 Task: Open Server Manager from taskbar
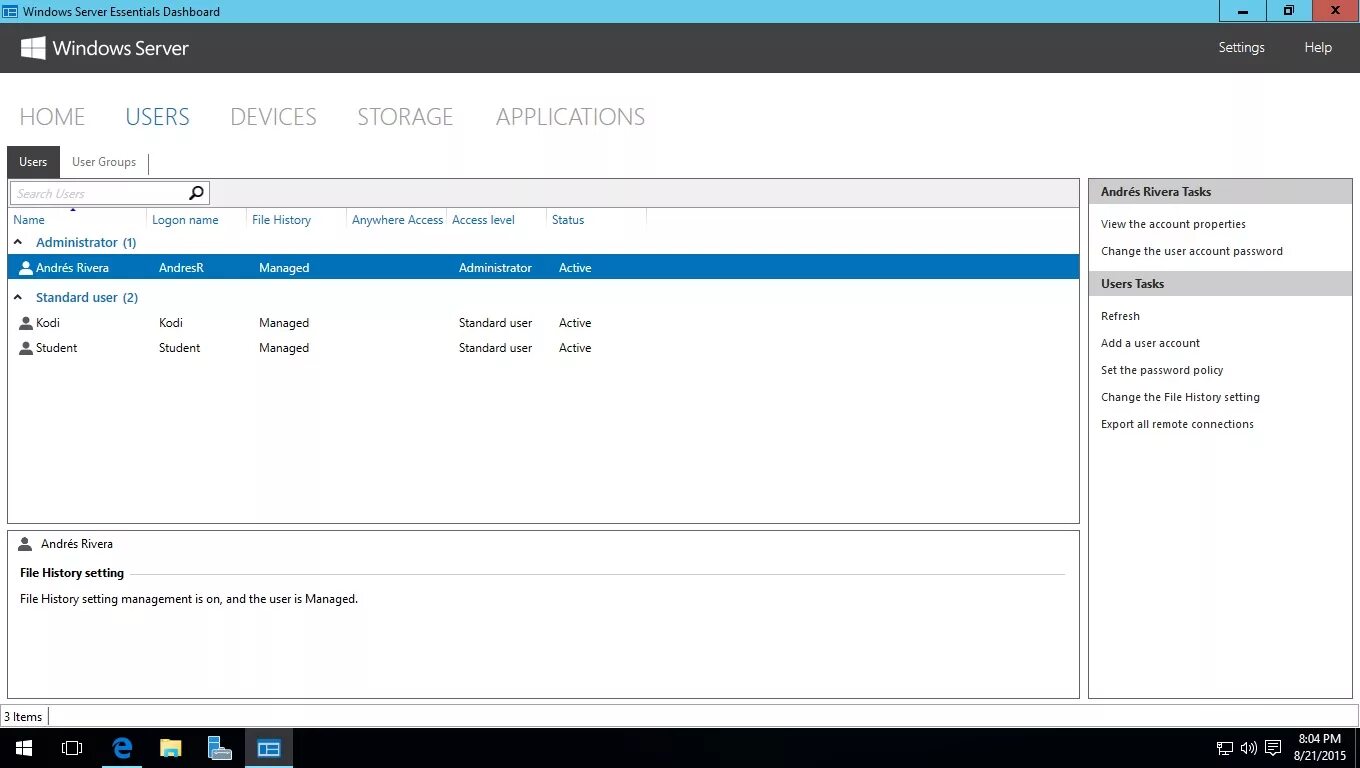tap(220, 748)
